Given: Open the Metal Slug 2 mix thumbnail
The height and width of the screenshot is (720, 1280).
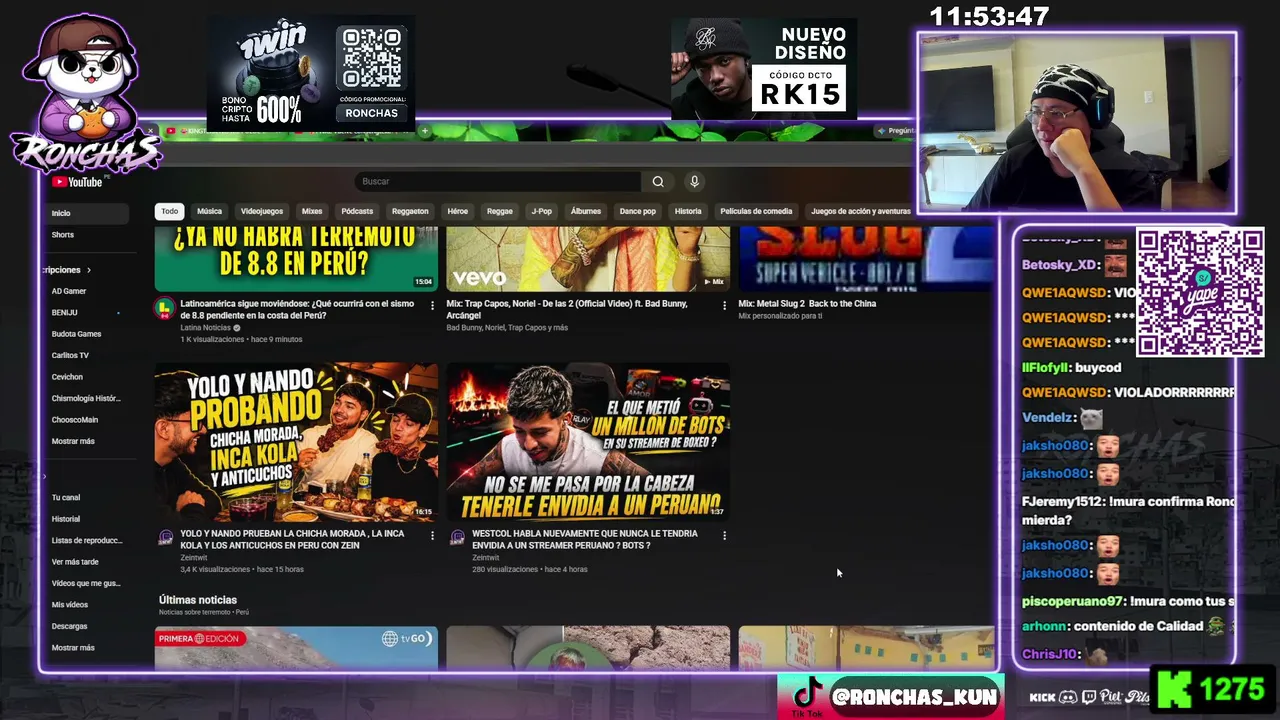Looking at the screenshot, I should [x=866, y=259].
